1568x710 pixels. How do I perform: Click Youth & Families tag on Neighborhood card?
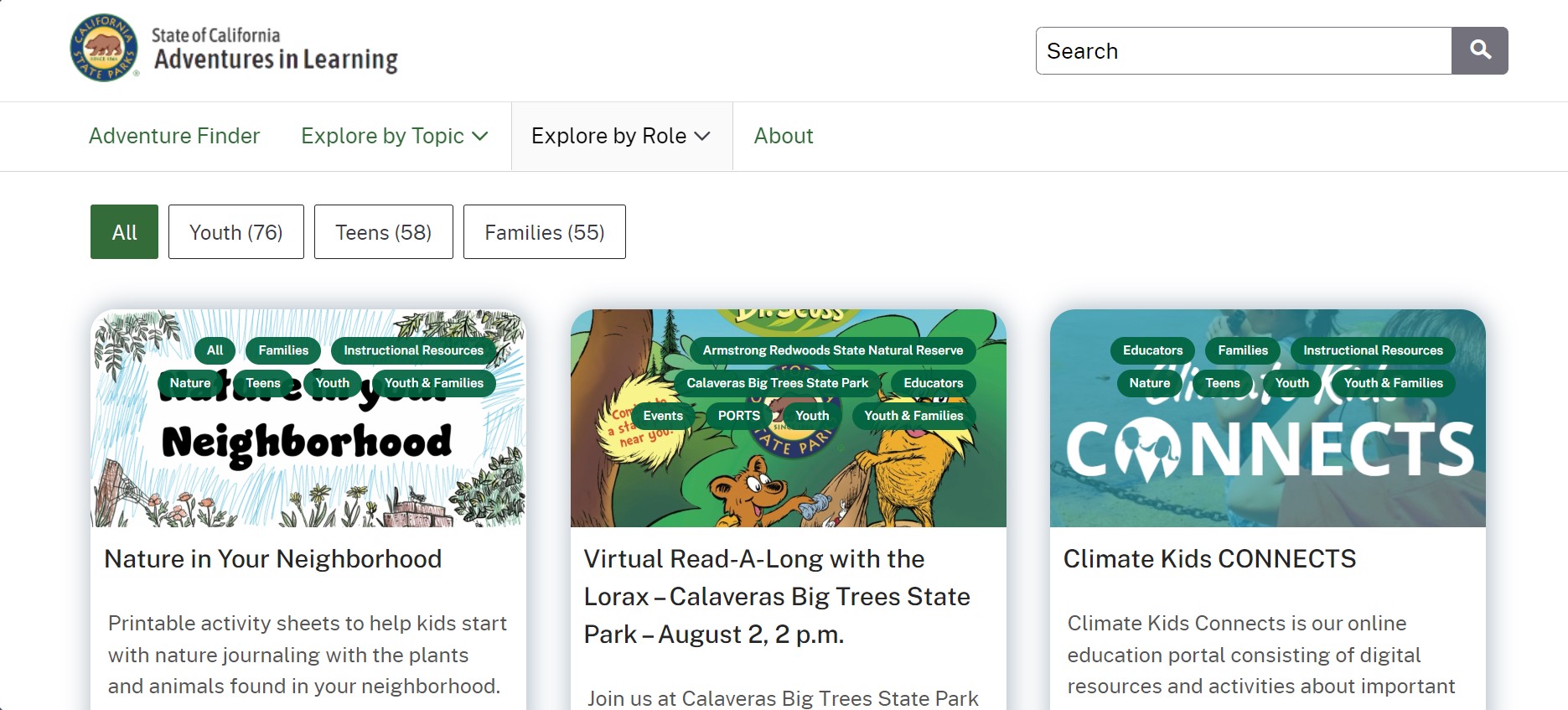(x=434, y=383)
